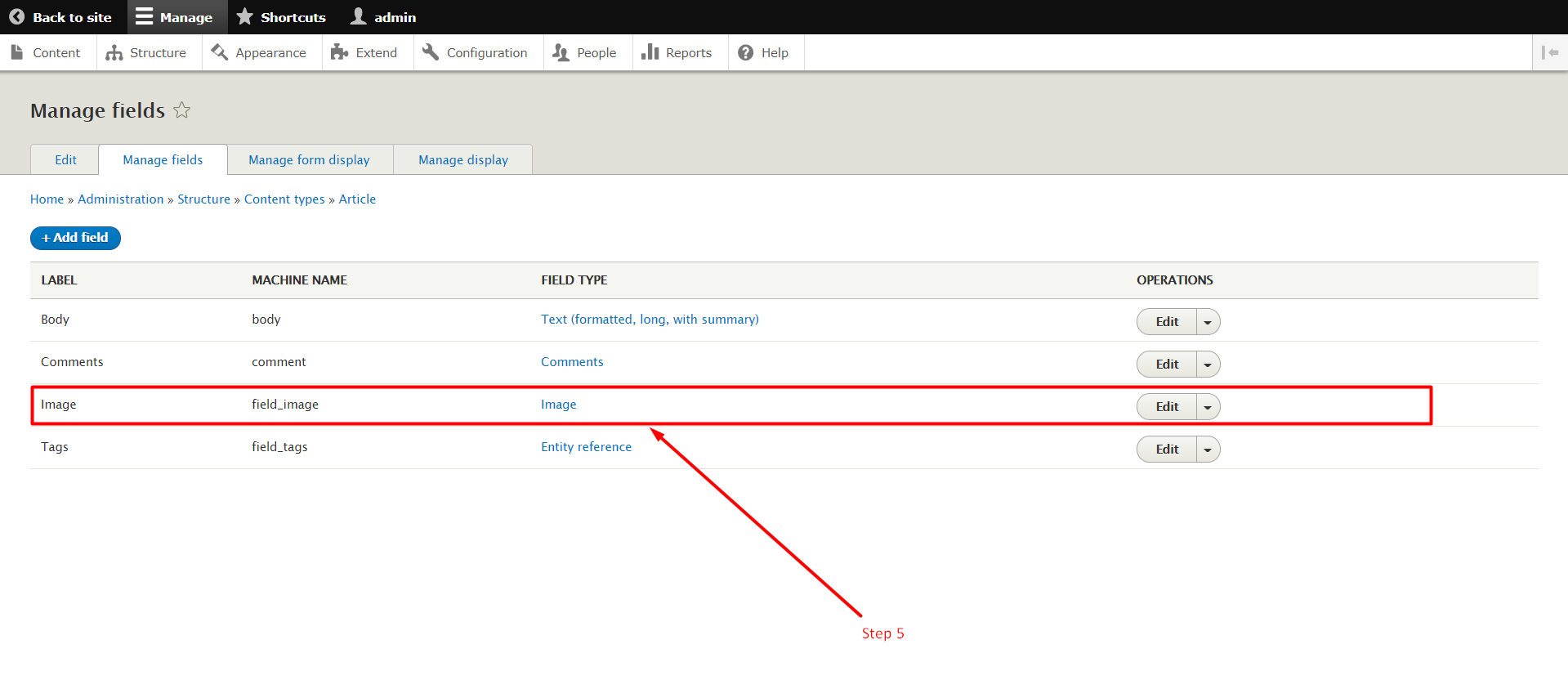
Task: Select the field_image machine name text
Action: pos(285,405)
